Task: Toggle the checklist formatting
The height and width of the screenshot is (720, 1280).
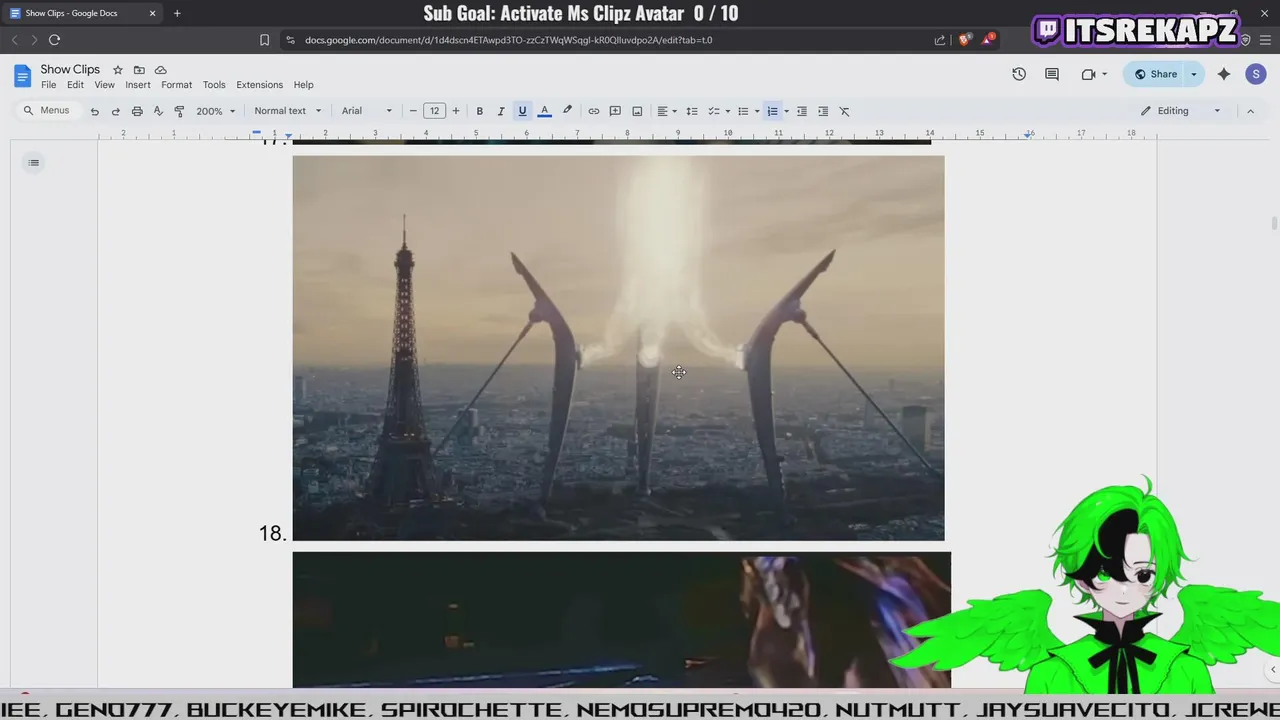Action: (x=714, y=111)
